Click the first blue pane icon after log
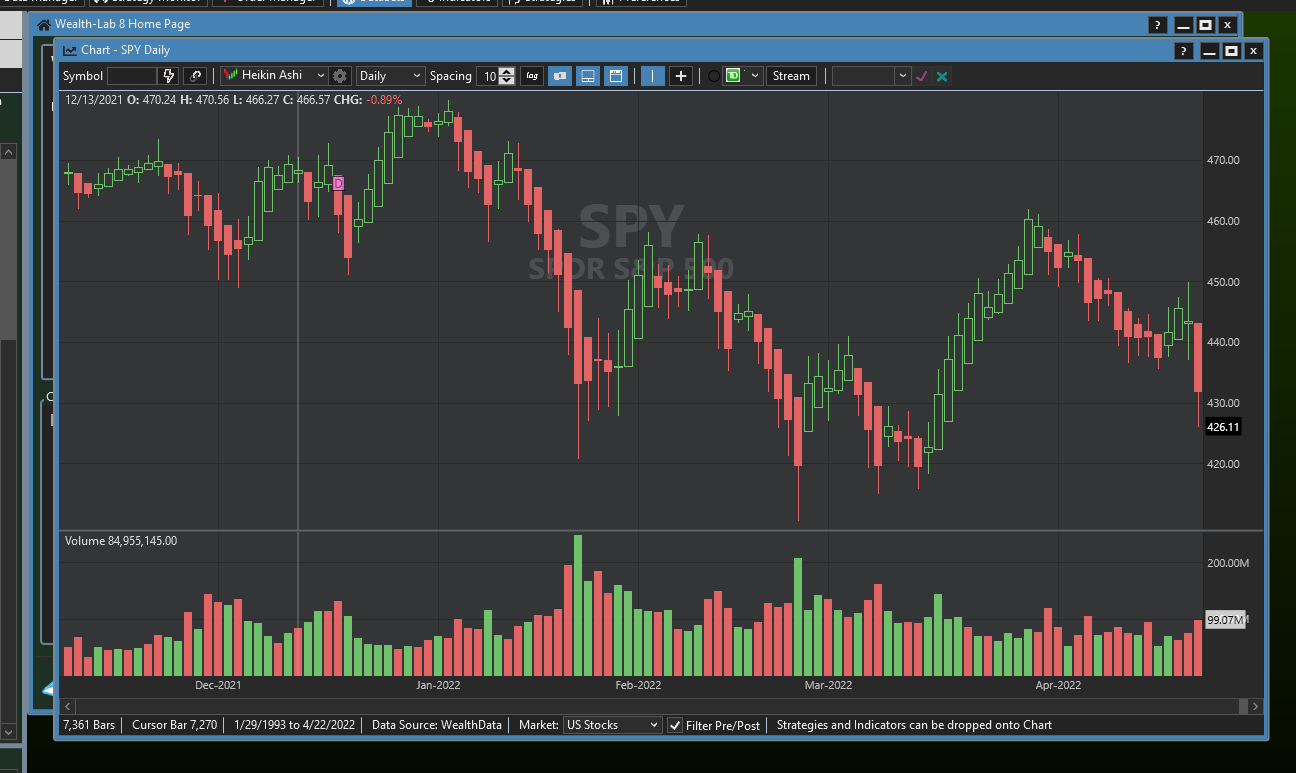Image resolution: width=1296 pixels, height=773 pixels. (x=560, y=76)
